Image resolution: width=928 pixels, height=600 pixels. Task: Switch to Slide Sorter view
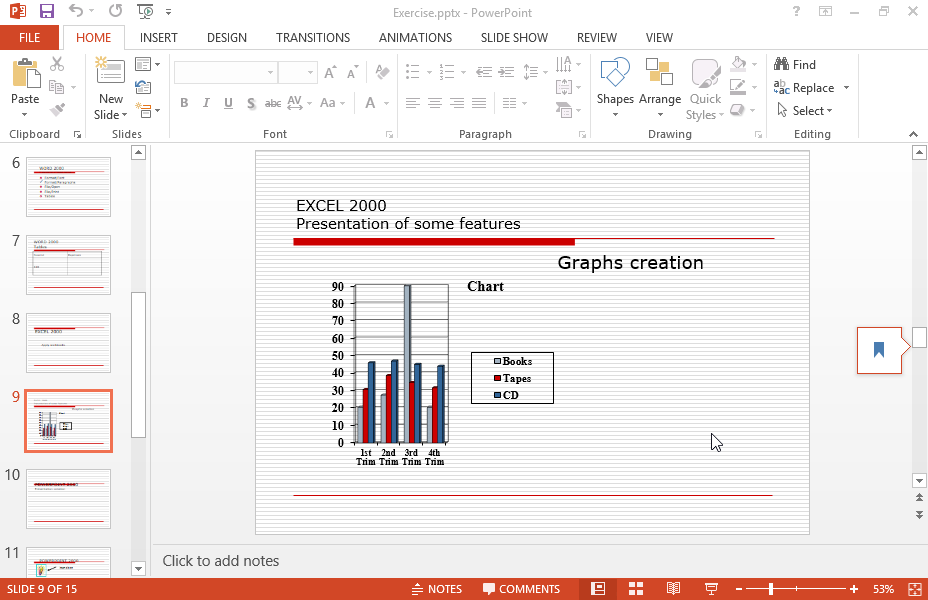(x=636, y=589)
